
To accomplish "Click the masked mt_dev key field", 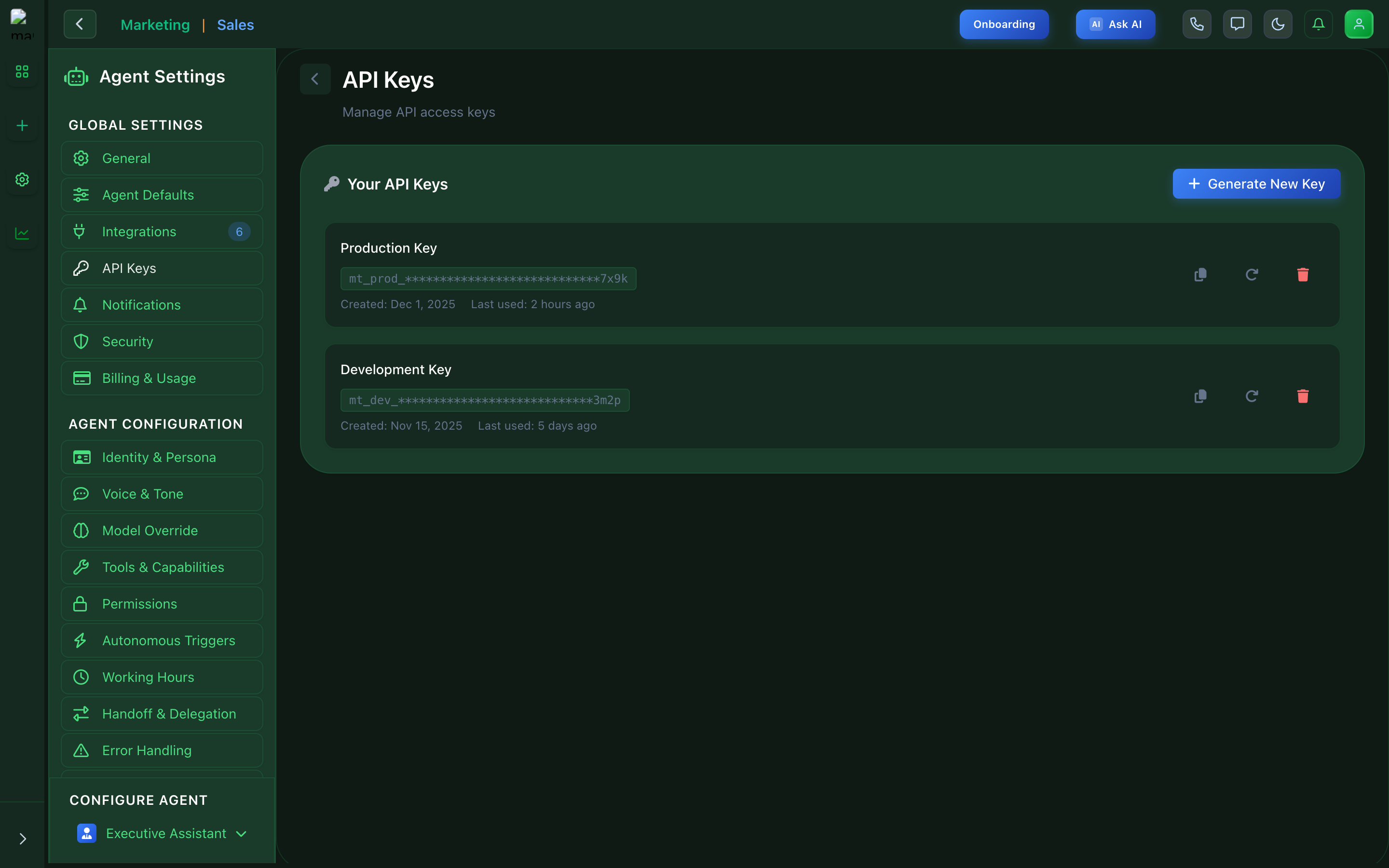I will coord(485,400).
